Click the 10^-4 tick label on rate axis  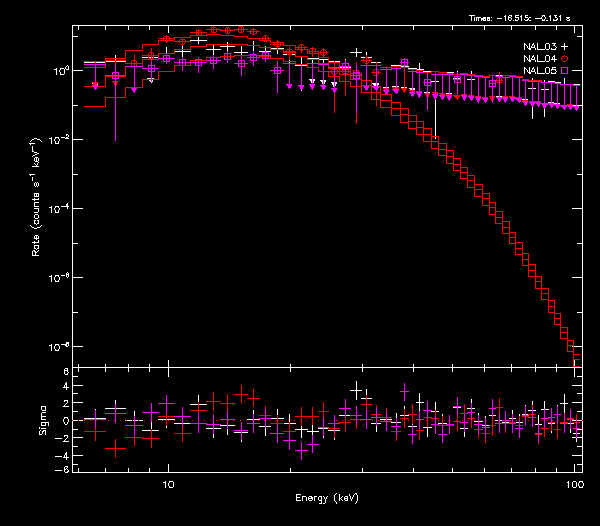pyautogui.click(x=61, y=209)
